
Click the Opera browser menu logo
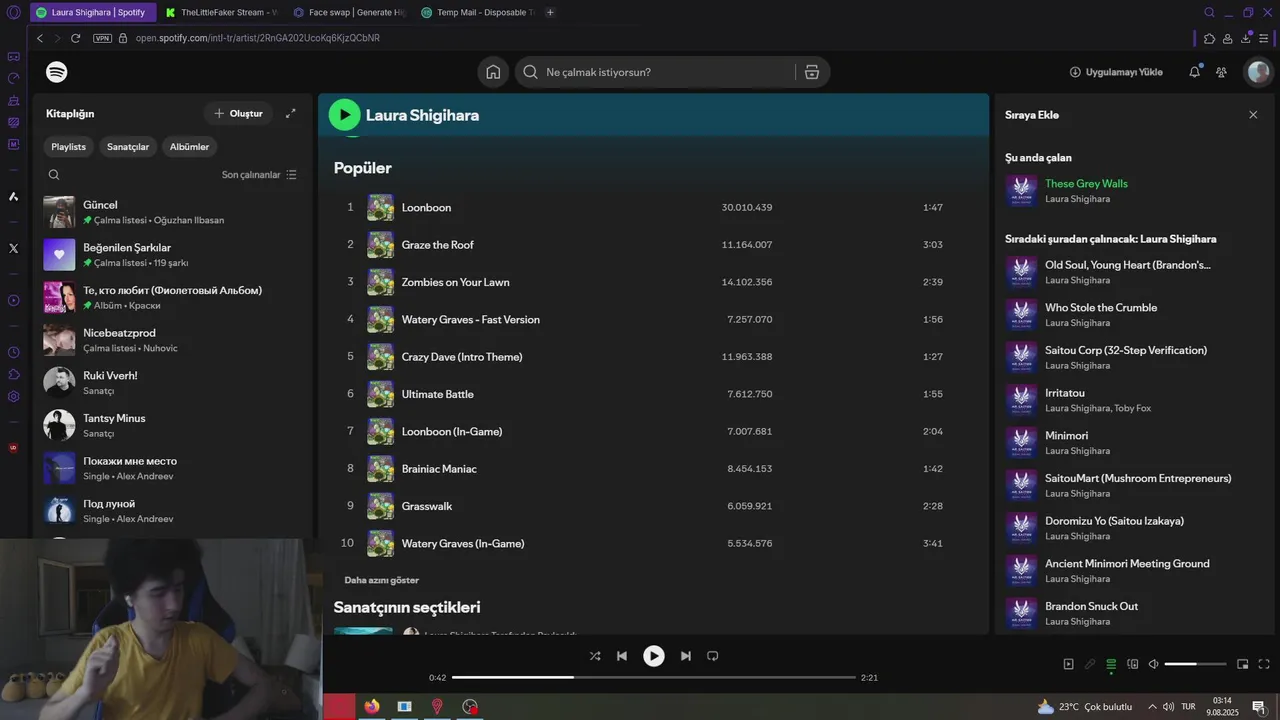(x=13, y=13)
